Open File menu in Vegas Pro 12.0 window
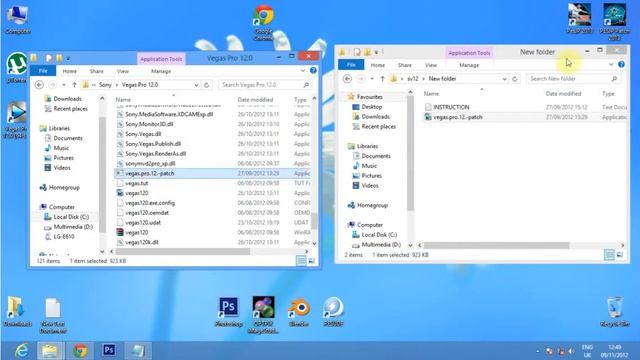640x360 pixels. (x=43, y=71)
